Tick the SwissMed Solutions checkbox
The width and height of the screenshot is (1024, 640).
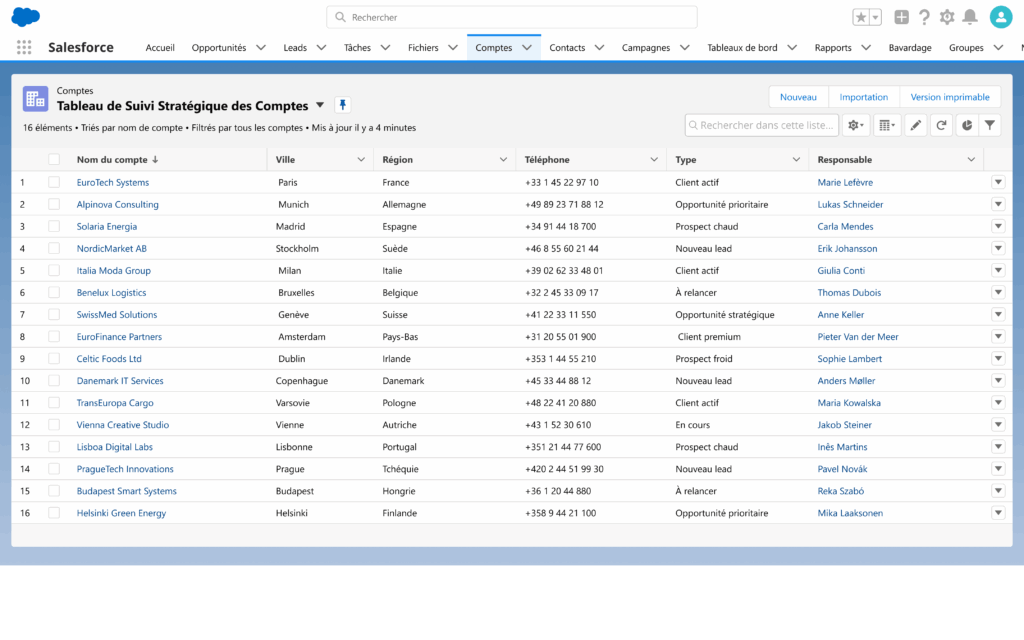(54, 315)
